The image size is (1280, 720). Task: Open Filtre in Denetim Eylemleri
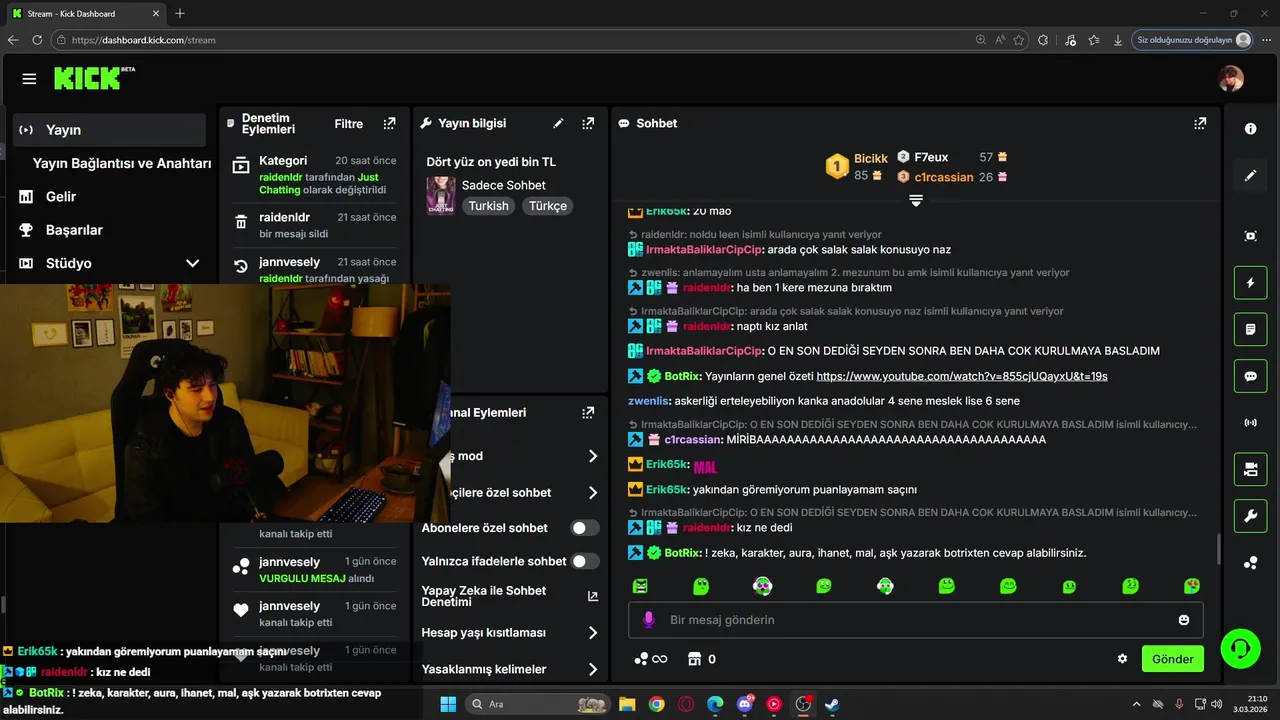coord(348,124)
